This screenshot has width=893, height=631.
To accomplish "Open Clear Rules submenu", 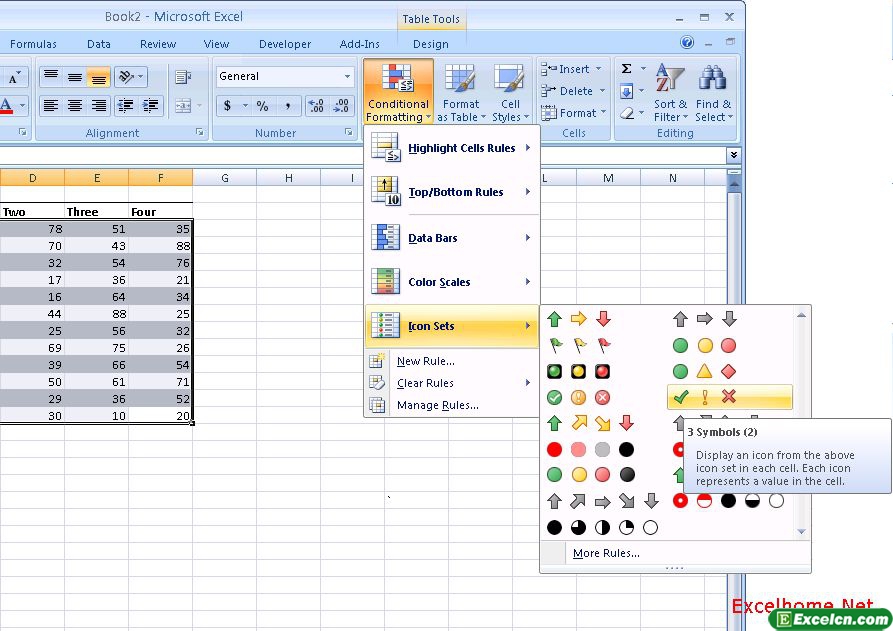I will (452, 383).
